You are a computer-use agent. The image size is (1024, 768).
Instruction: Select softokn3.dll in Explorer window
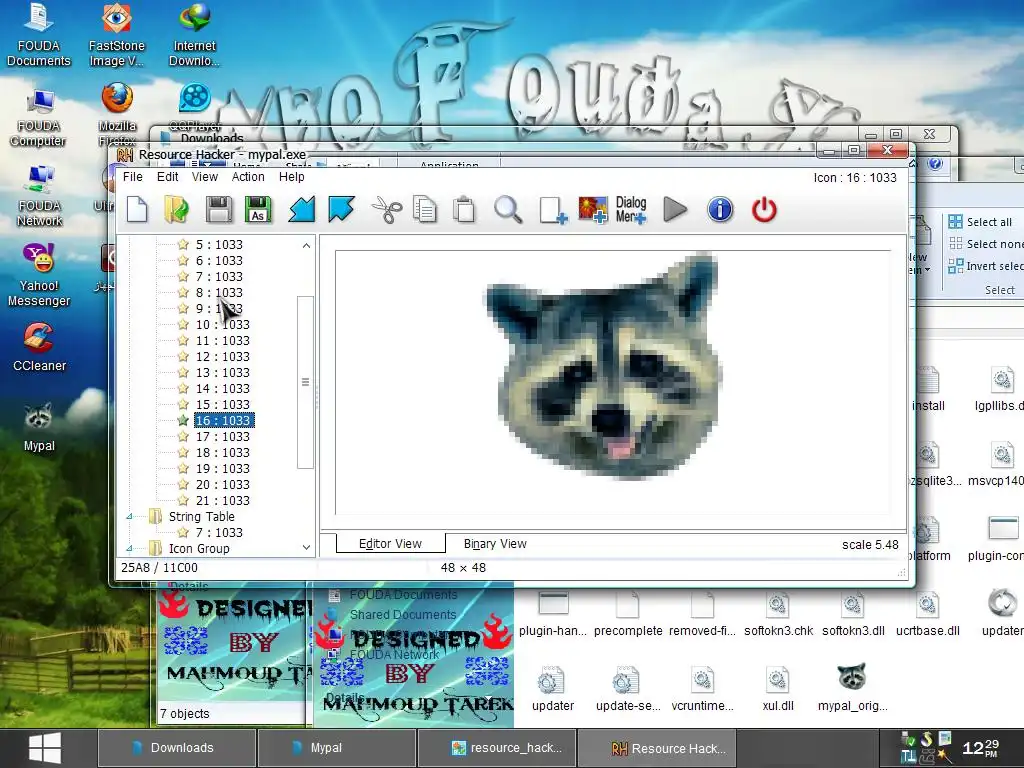(x=853, y=614)
